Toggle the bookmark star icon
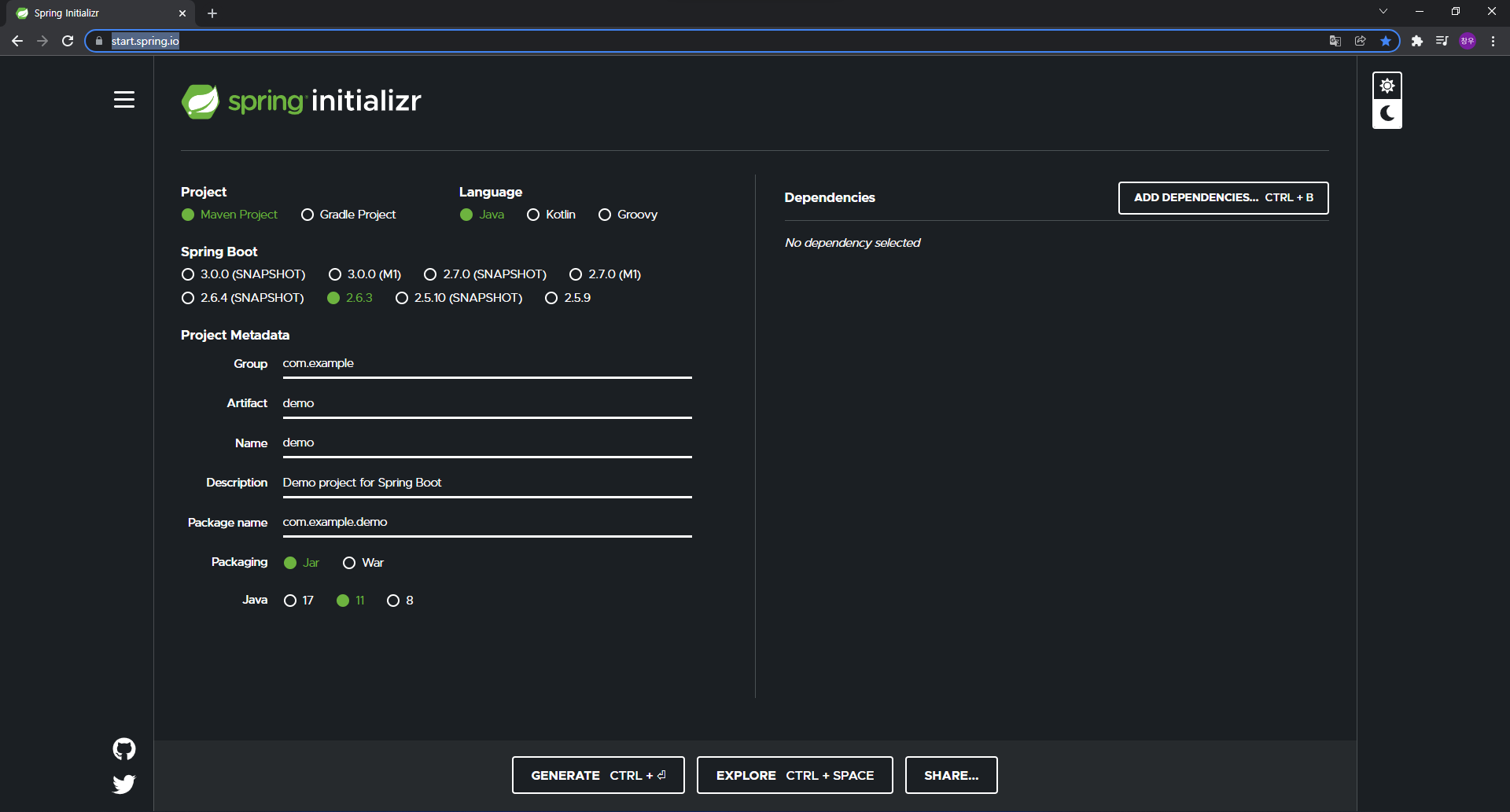1510x812 pixels. click(x=1386, y=41)
